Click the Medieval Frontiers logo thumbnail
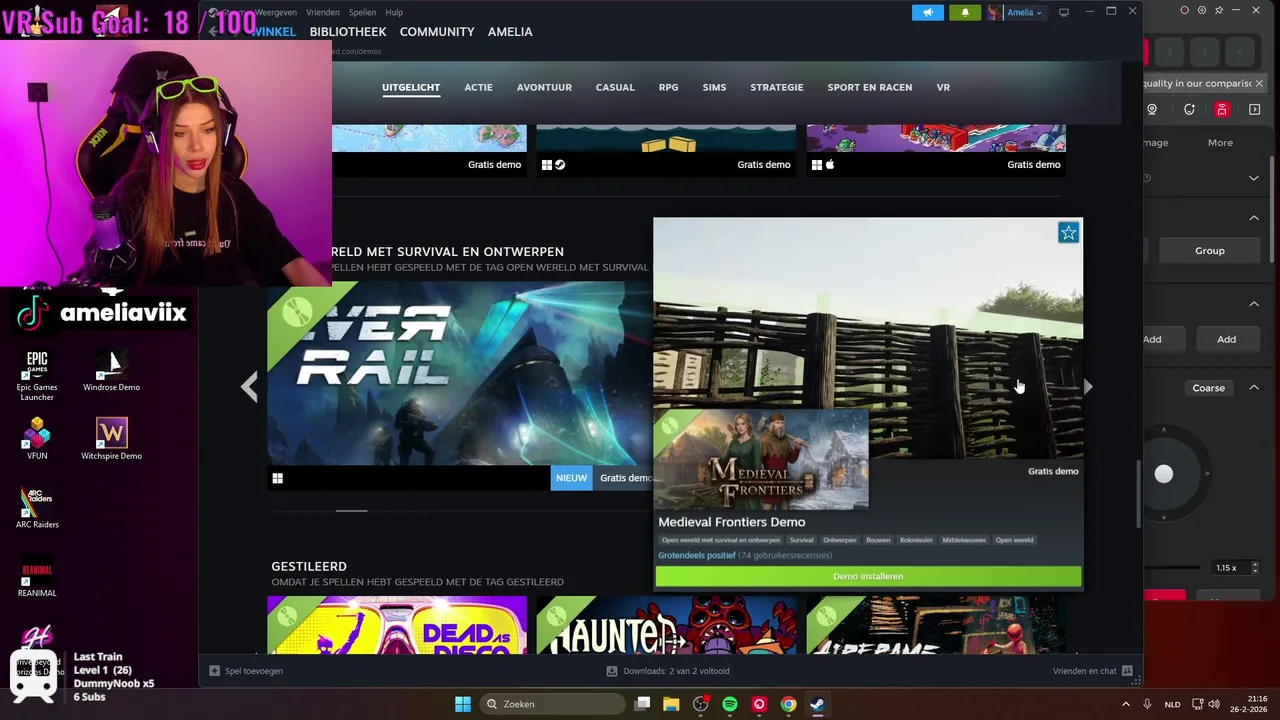The width and height of the screenshot is (1280, 720). click(x=761, y=459)
